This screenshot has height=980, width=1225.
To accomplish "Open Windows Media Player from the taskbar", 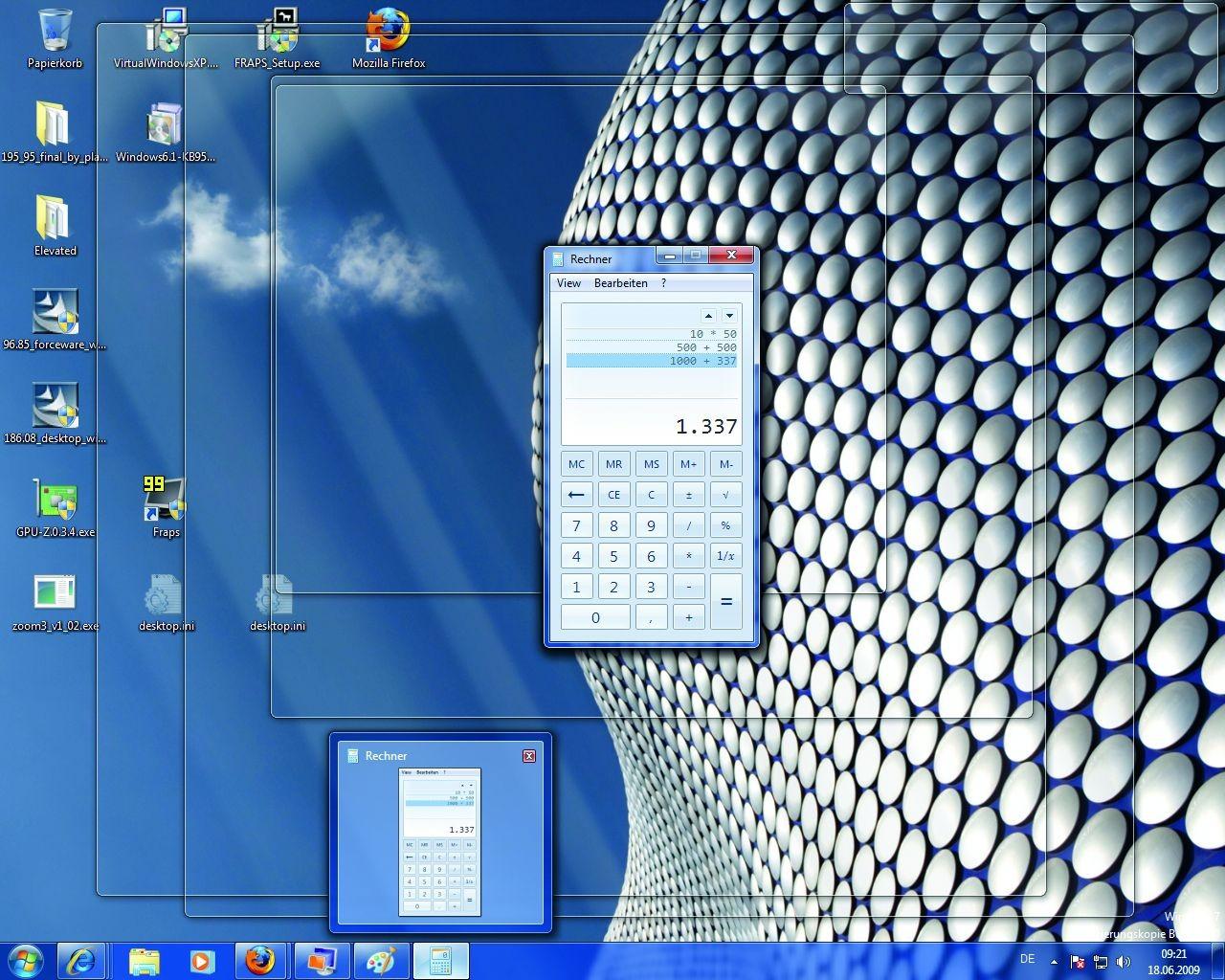I will pyautogui.click(x=202, y=961).
